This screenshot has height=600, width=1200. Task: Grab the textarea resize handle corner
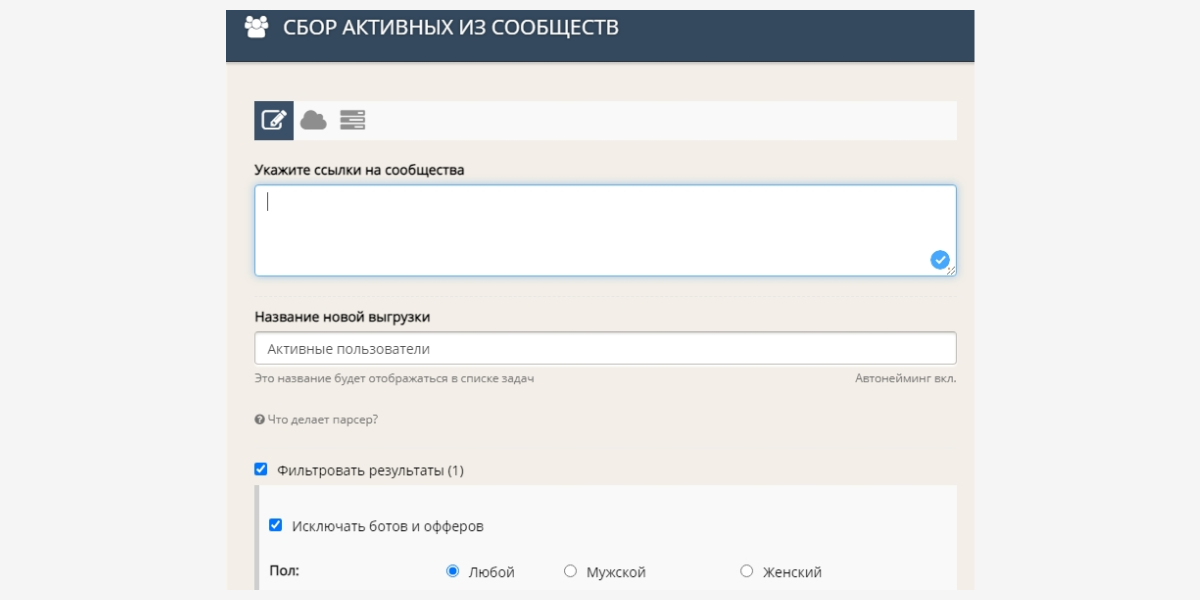pyautogui.click(x=951, y=271)
